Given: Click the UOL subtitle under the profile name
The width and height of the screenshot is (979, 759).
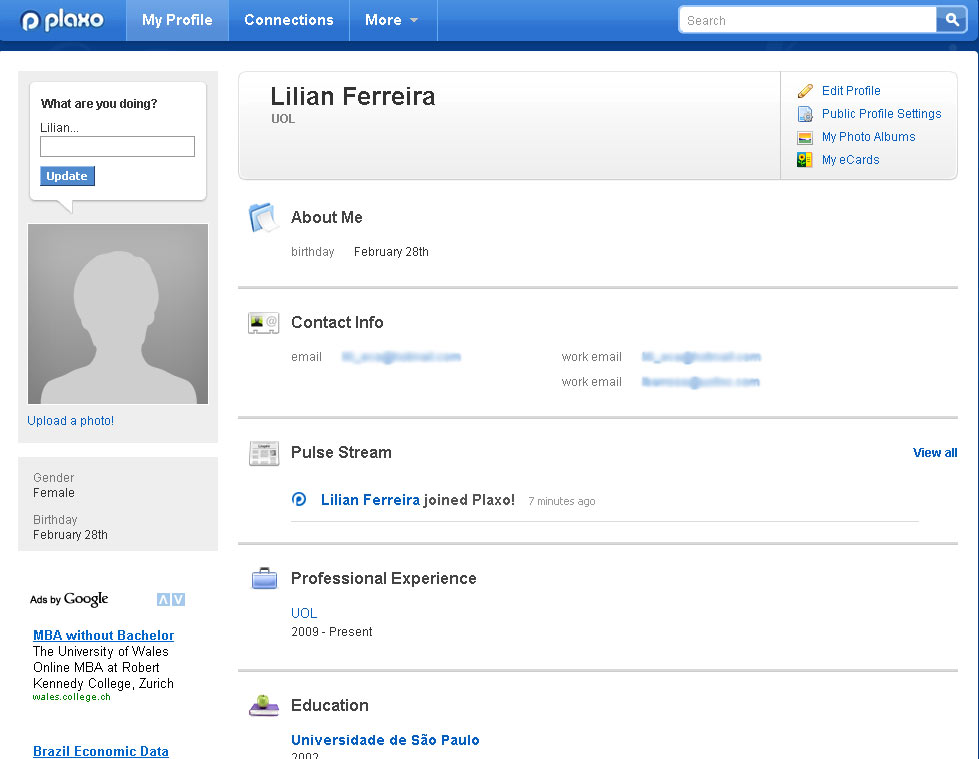Looking at the screenshot, I should tap(283, 119).
